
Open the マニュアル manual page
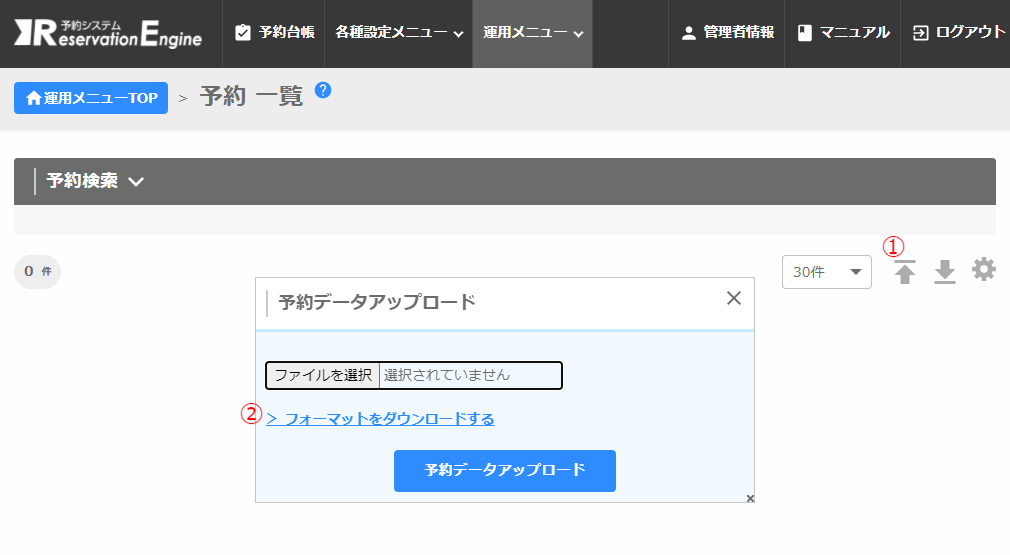tap(843, 33)
